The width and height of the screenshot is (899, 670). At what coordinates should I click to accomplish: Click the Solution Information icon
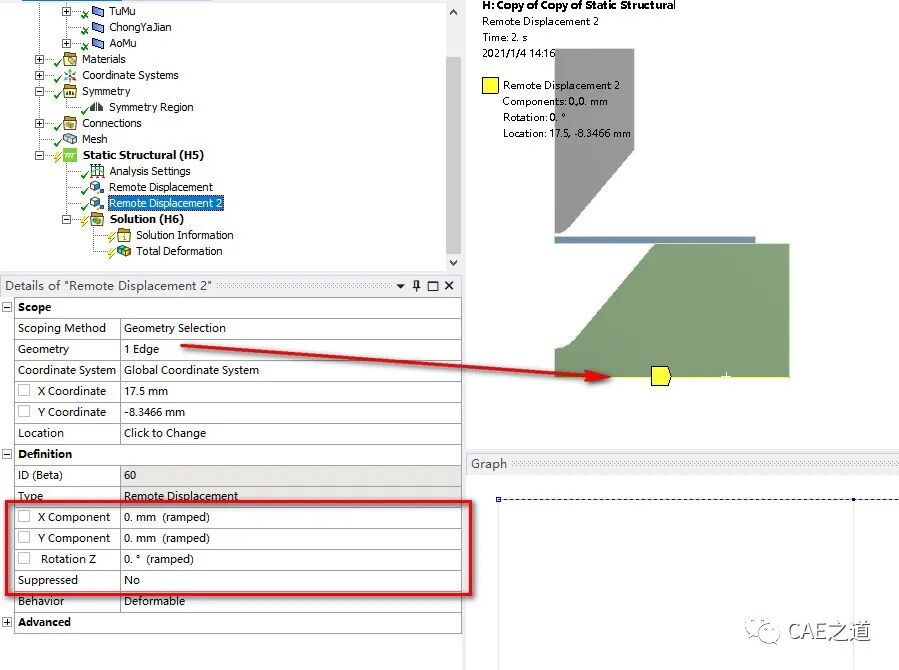[x=124, y=235]
